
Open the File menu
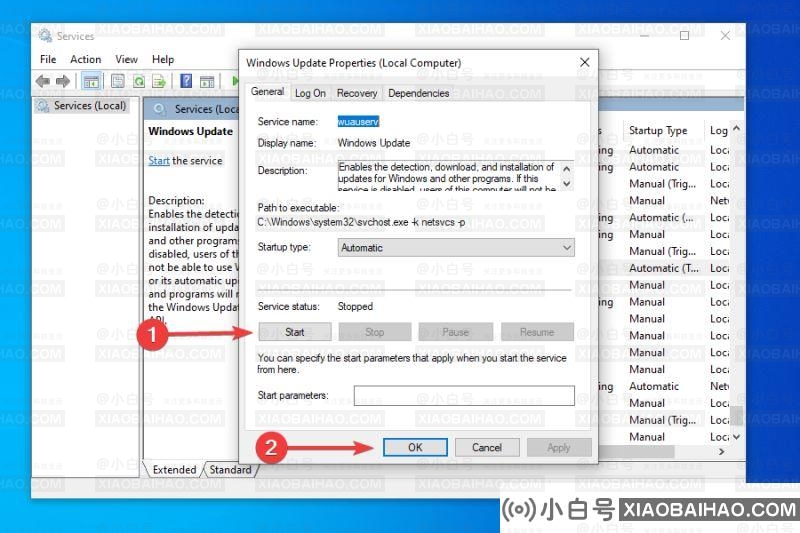(48, 59)
